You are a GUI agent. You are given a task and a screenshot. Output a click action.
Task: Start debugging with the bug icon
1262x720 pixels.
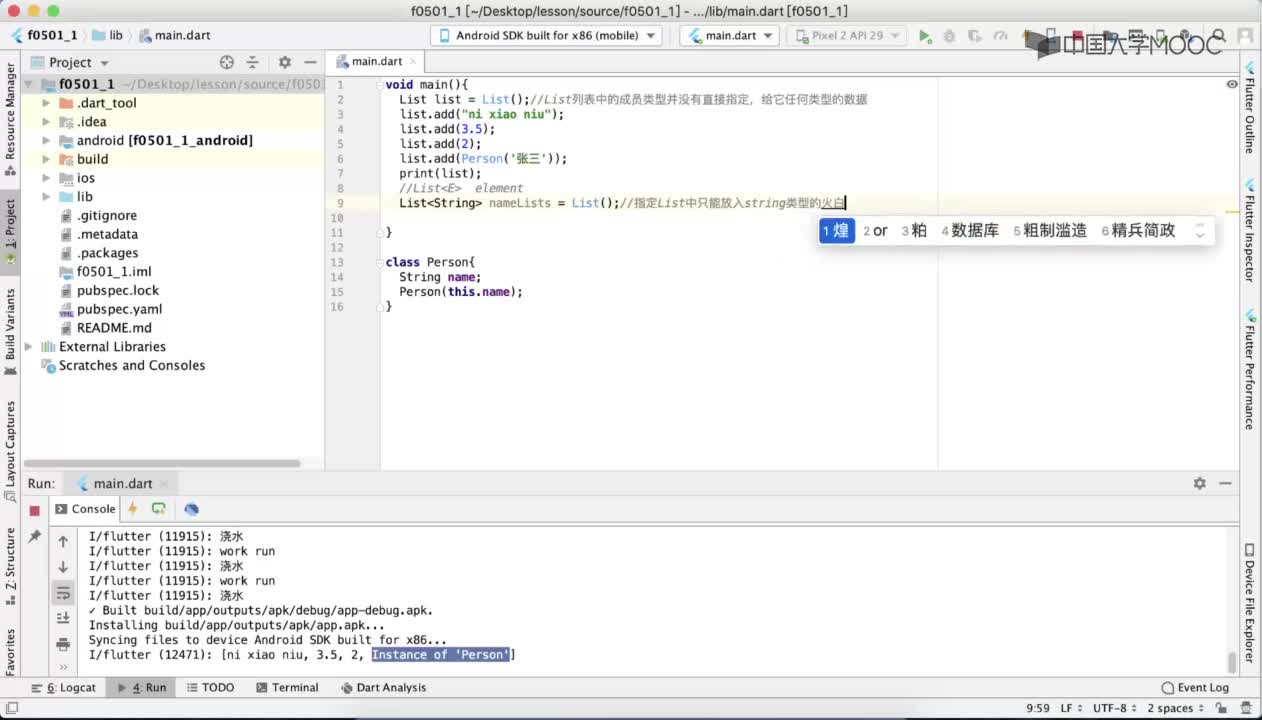click(949, 36)
